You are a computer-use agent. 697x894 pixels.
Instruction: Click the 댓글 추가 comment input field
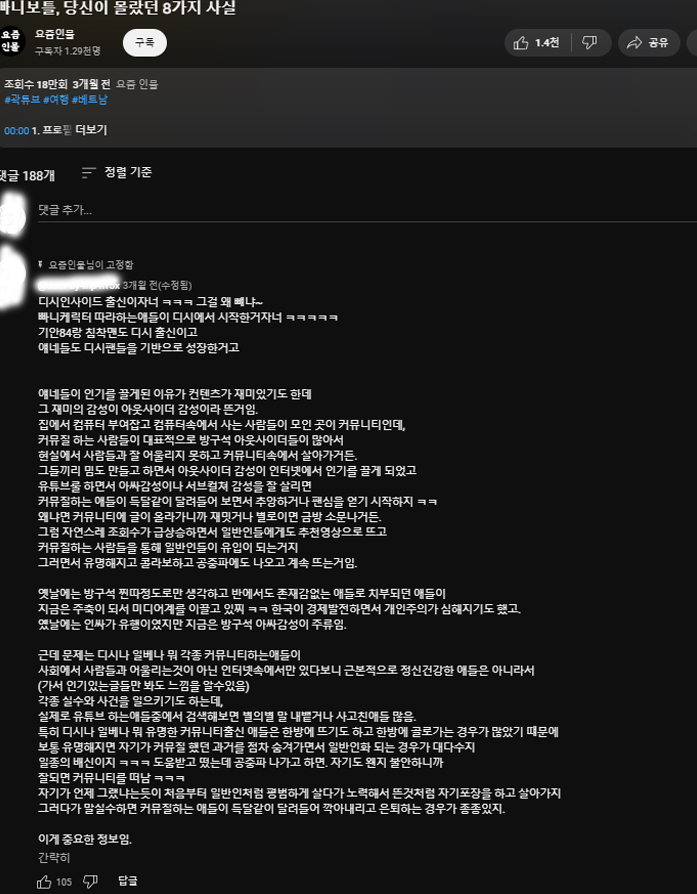point(367,210)
